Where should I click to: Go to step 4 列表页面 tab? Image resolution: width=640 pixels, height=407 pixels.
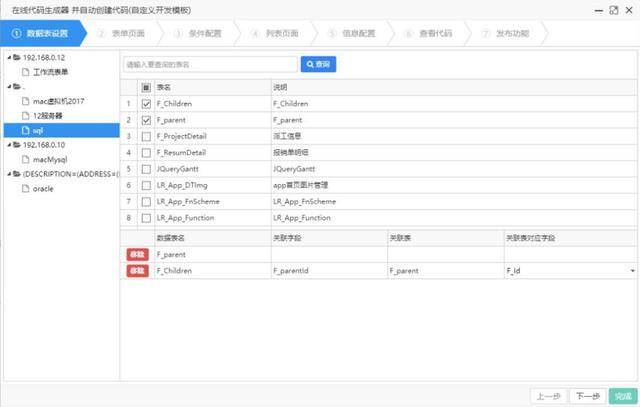click(x=275, y=33)
